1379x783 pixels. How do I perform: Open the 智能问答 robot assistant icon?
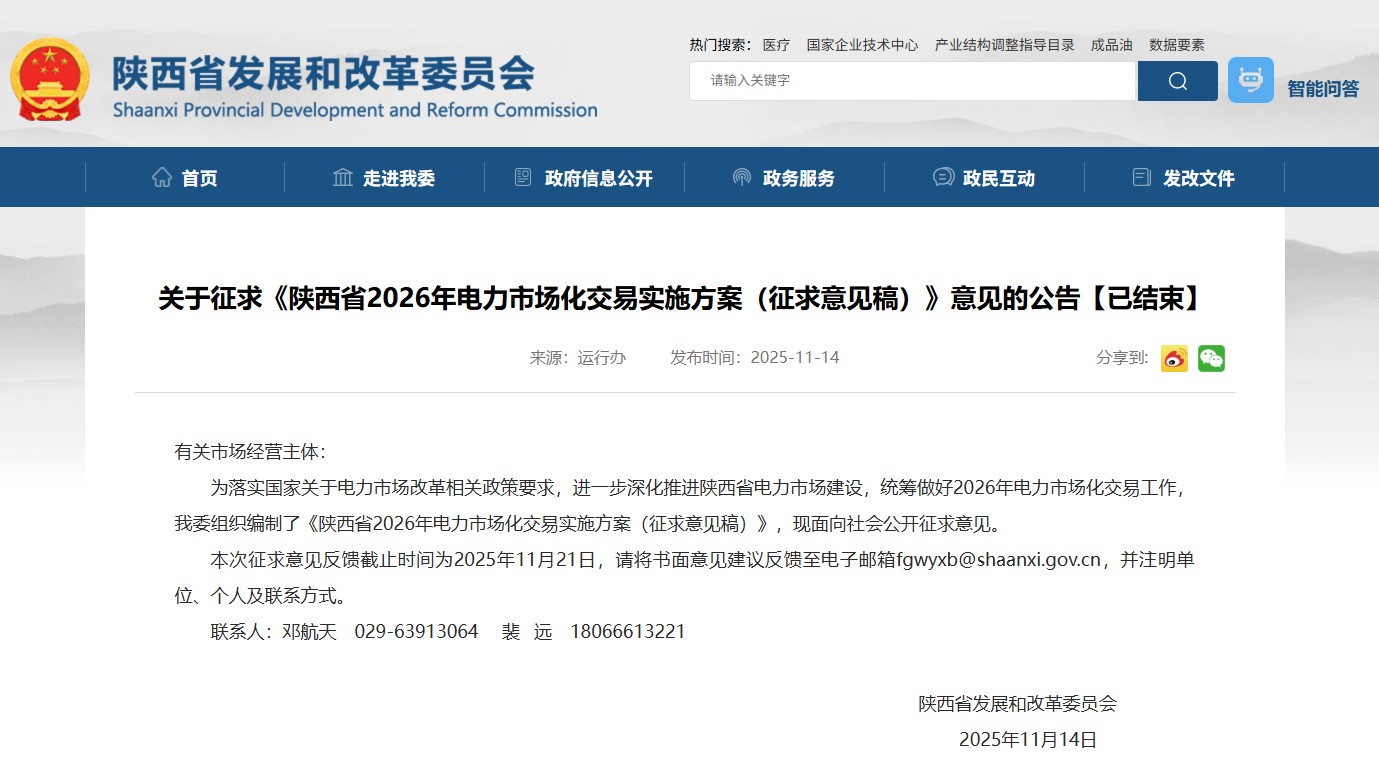coord(1250,80)
